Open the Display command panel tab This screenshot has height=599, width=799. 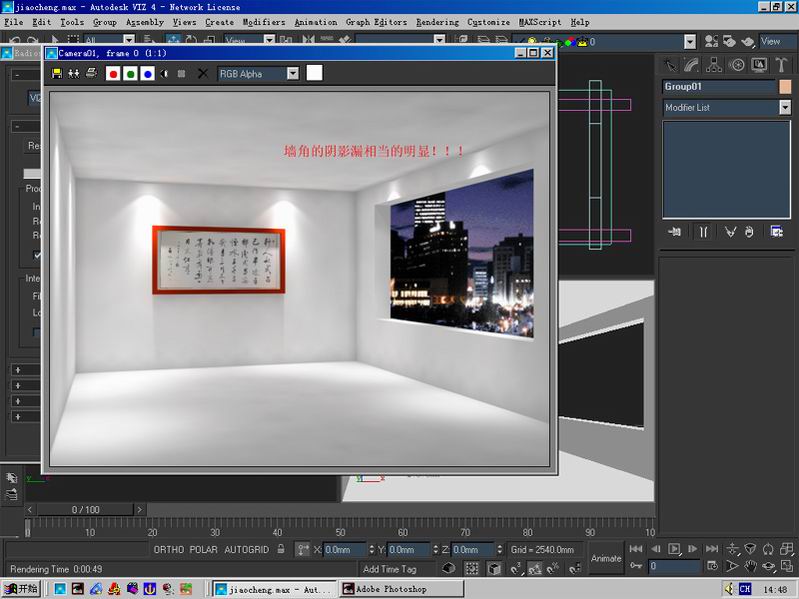click(759, 65)
